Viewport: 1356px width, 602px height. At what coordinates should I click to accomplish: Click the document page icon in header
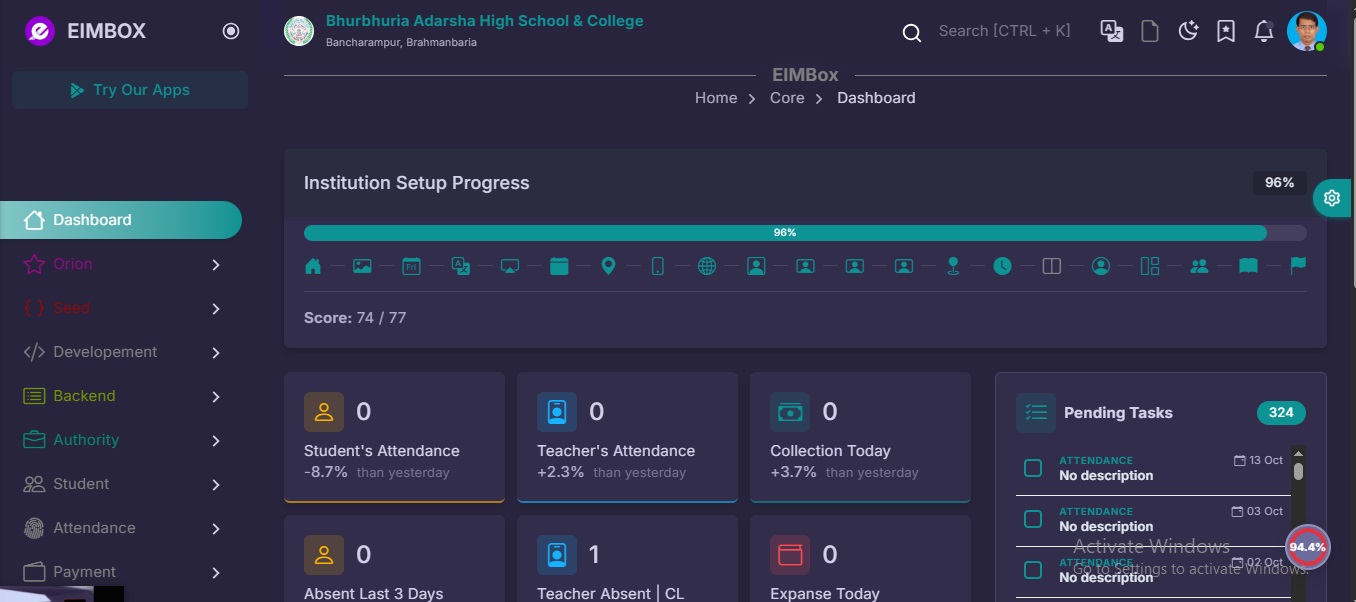[1150, 31]
